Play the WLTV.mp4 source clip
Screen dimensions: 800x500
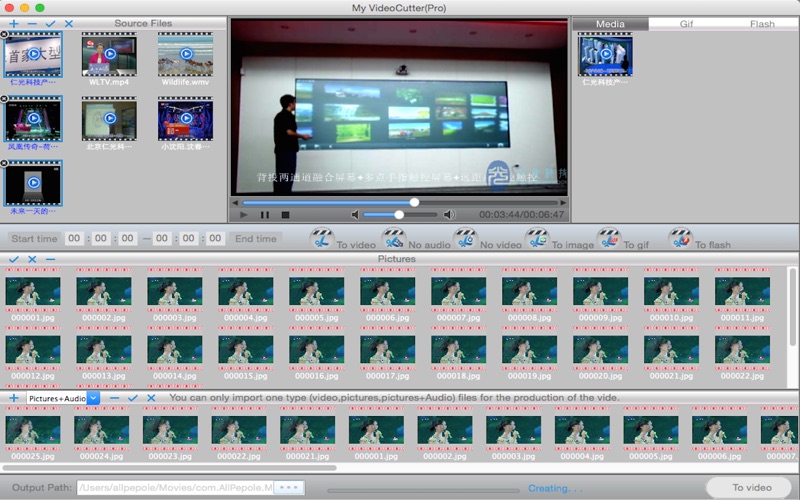(109, 54)
